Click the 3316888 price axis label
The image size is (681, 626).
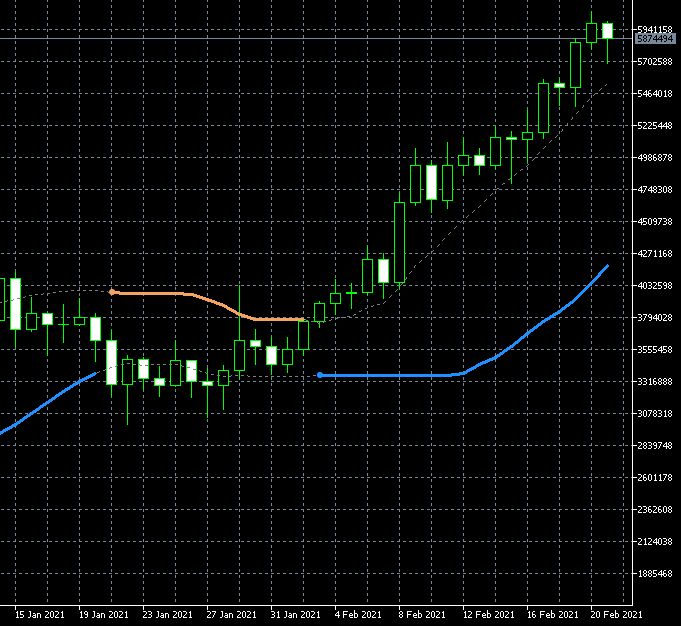click(x=655, y=381)
